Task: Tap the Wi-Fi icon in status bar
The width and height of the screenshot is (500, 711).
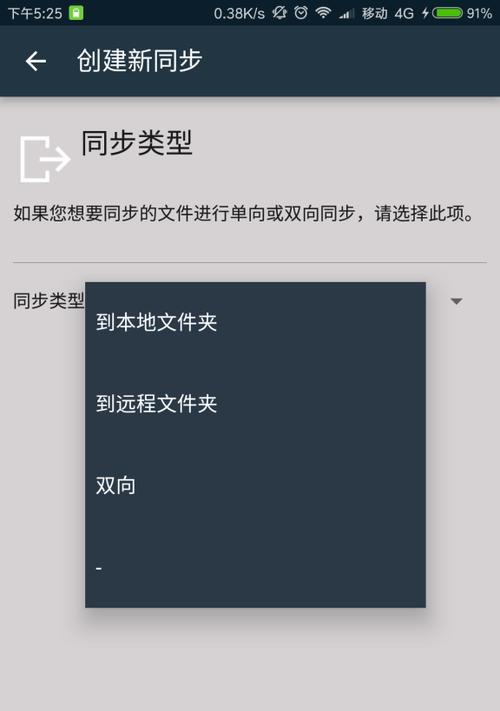Action: click(323, 13)
